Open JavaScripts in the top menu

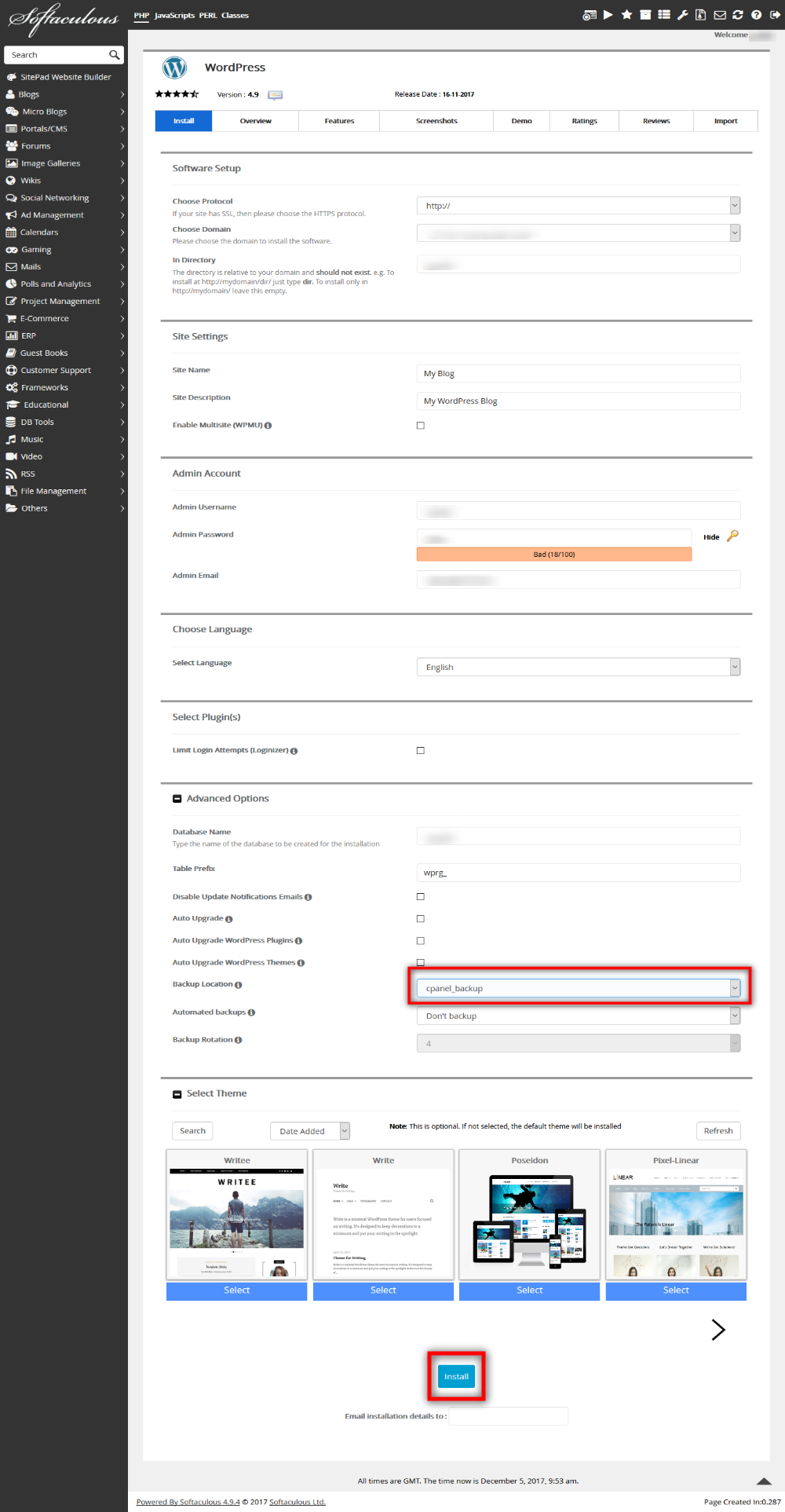coord(174,16)
